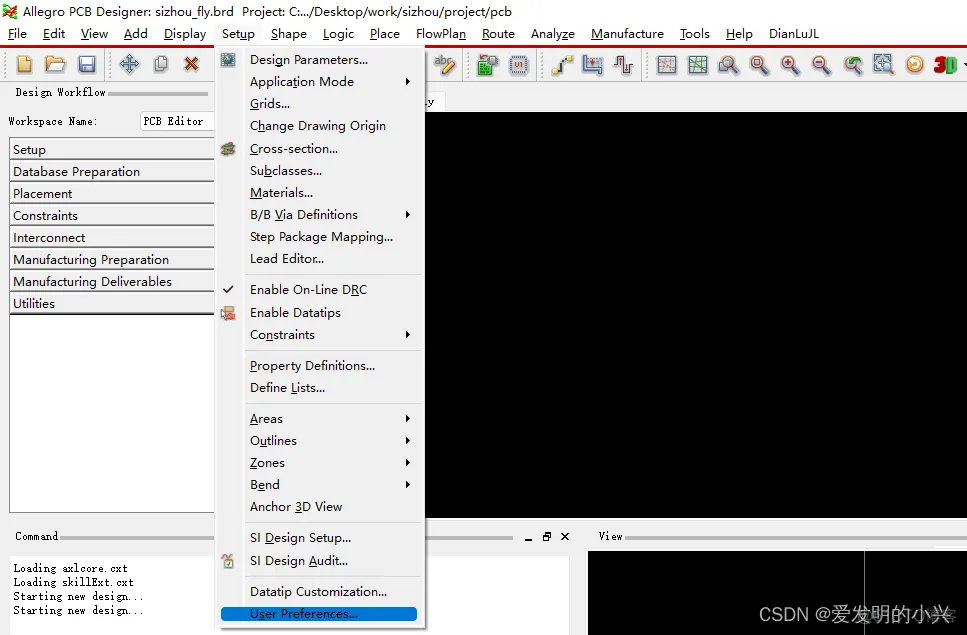Click the Zoom previous green arrow icon
Screen dimensions: 967x635
pos(853,65)
